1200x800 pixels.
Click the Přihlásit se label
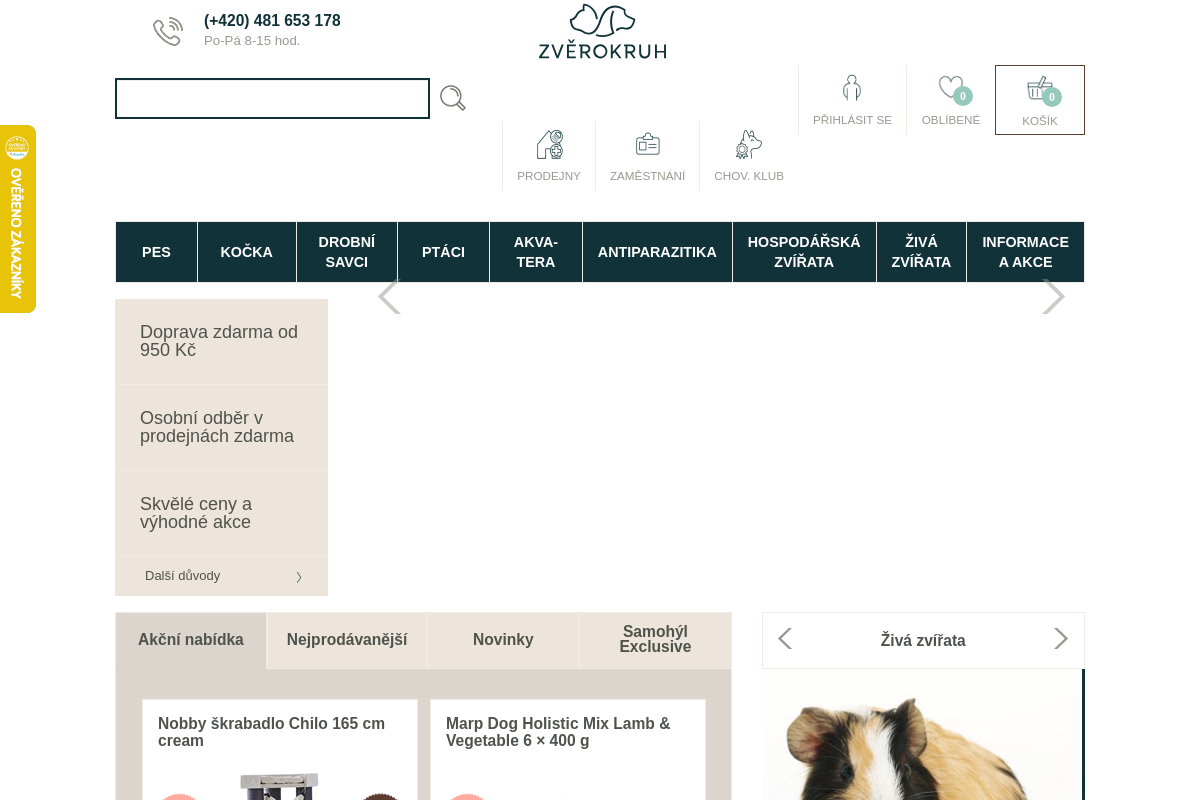(x=852, y=120)
